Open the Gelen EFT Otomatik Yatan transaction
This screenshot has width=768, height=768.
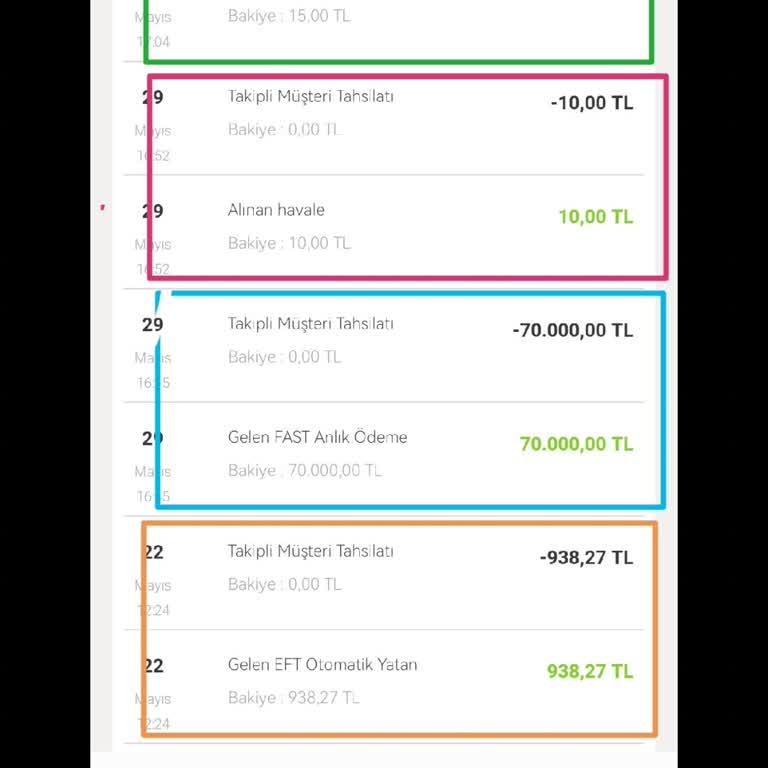tap(322, 664)
